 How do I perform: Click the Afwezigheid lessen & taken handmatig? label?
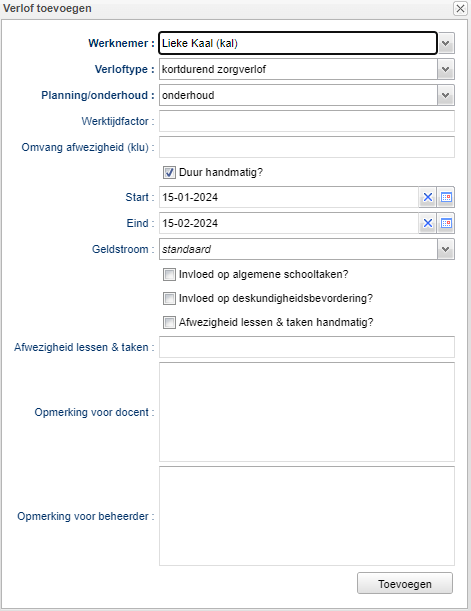pyautogui.click(x=276, y=323)
